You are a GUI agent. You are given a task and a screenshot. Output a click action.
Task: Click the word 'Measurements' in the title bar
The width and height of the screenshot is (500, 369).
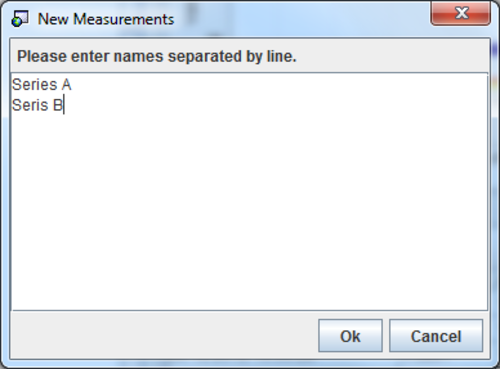pyautogui.click(x=124, y=19)
